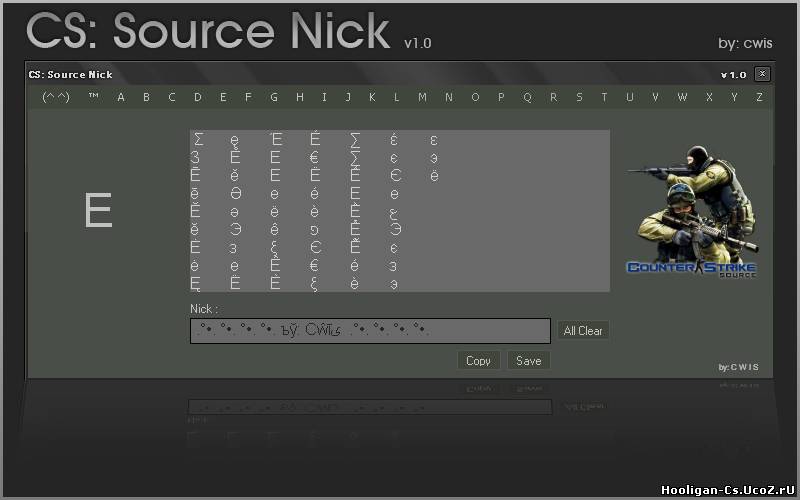
Task: Choose the X letter tab
Action: point(709,97)
